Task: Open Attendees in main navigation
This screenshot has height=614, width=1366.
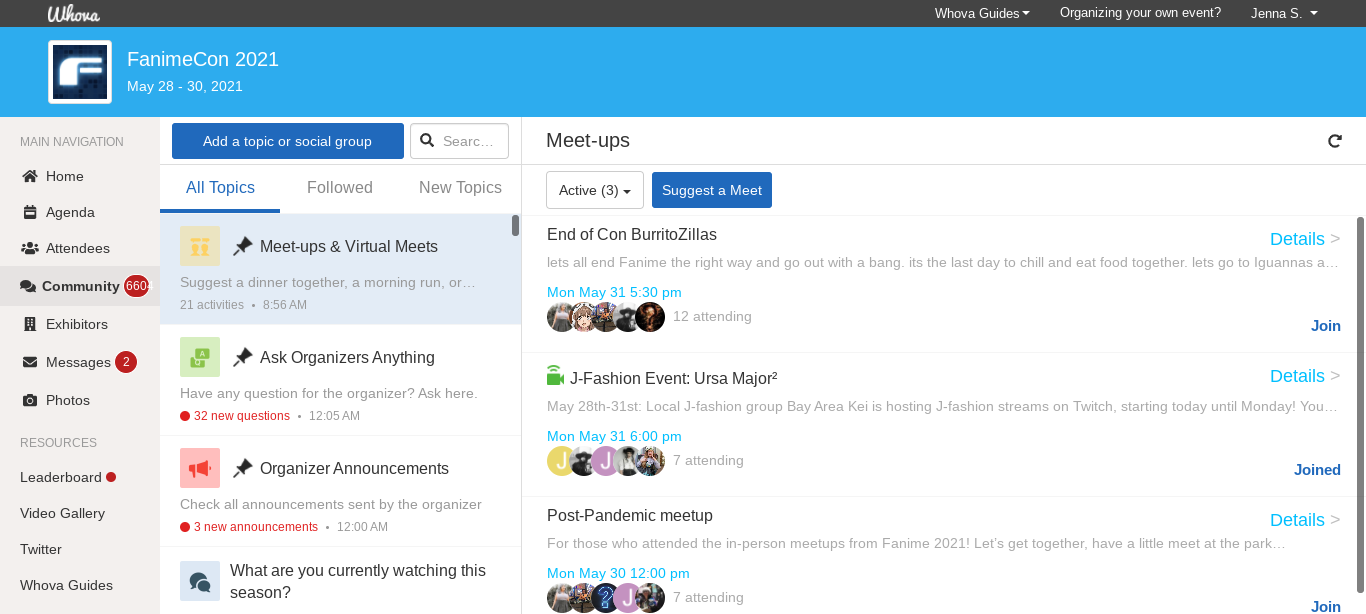Action: pos(80,248)
